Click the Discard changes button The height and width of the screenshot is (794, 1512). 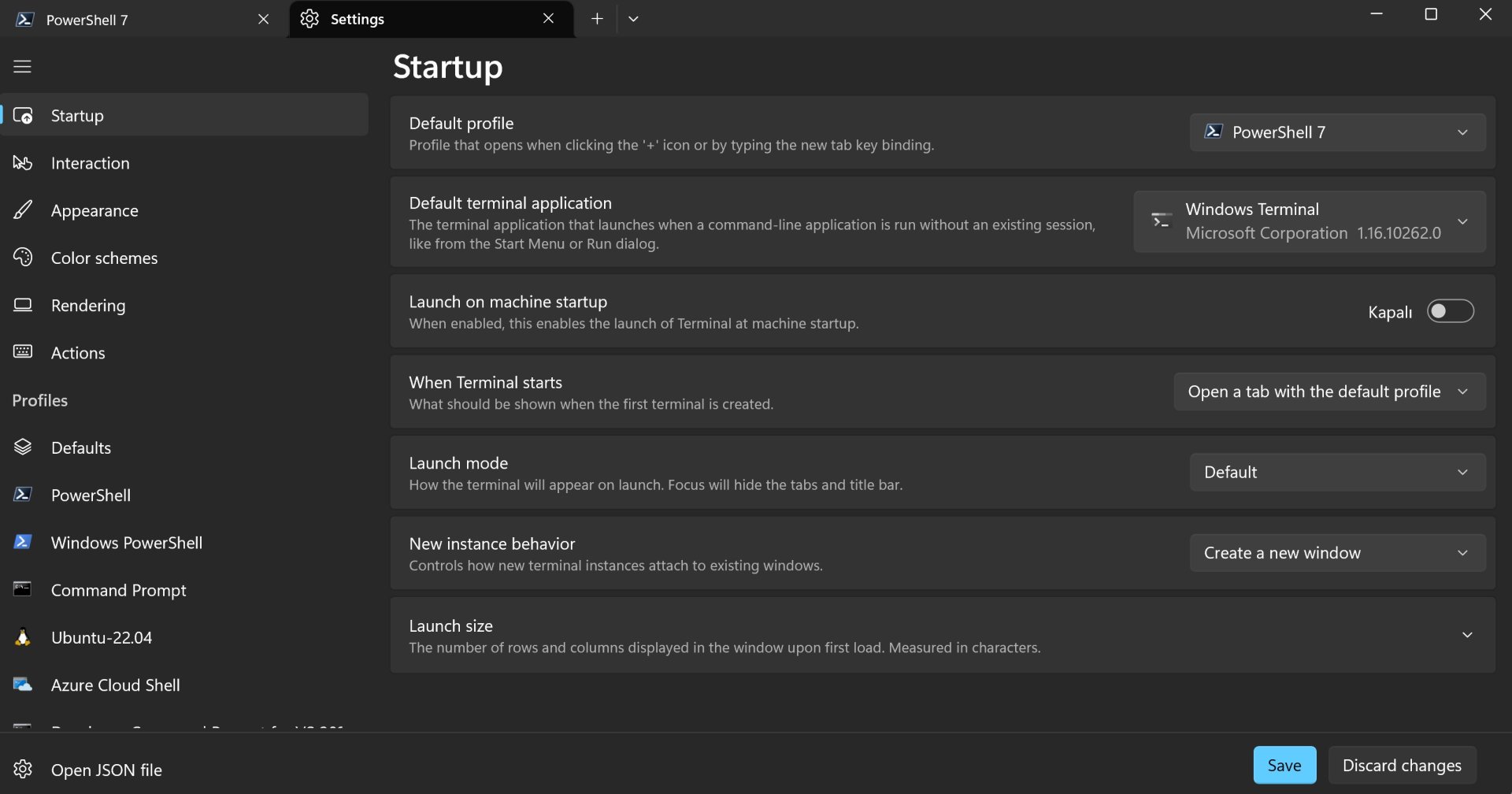[x=1402, y=765]
